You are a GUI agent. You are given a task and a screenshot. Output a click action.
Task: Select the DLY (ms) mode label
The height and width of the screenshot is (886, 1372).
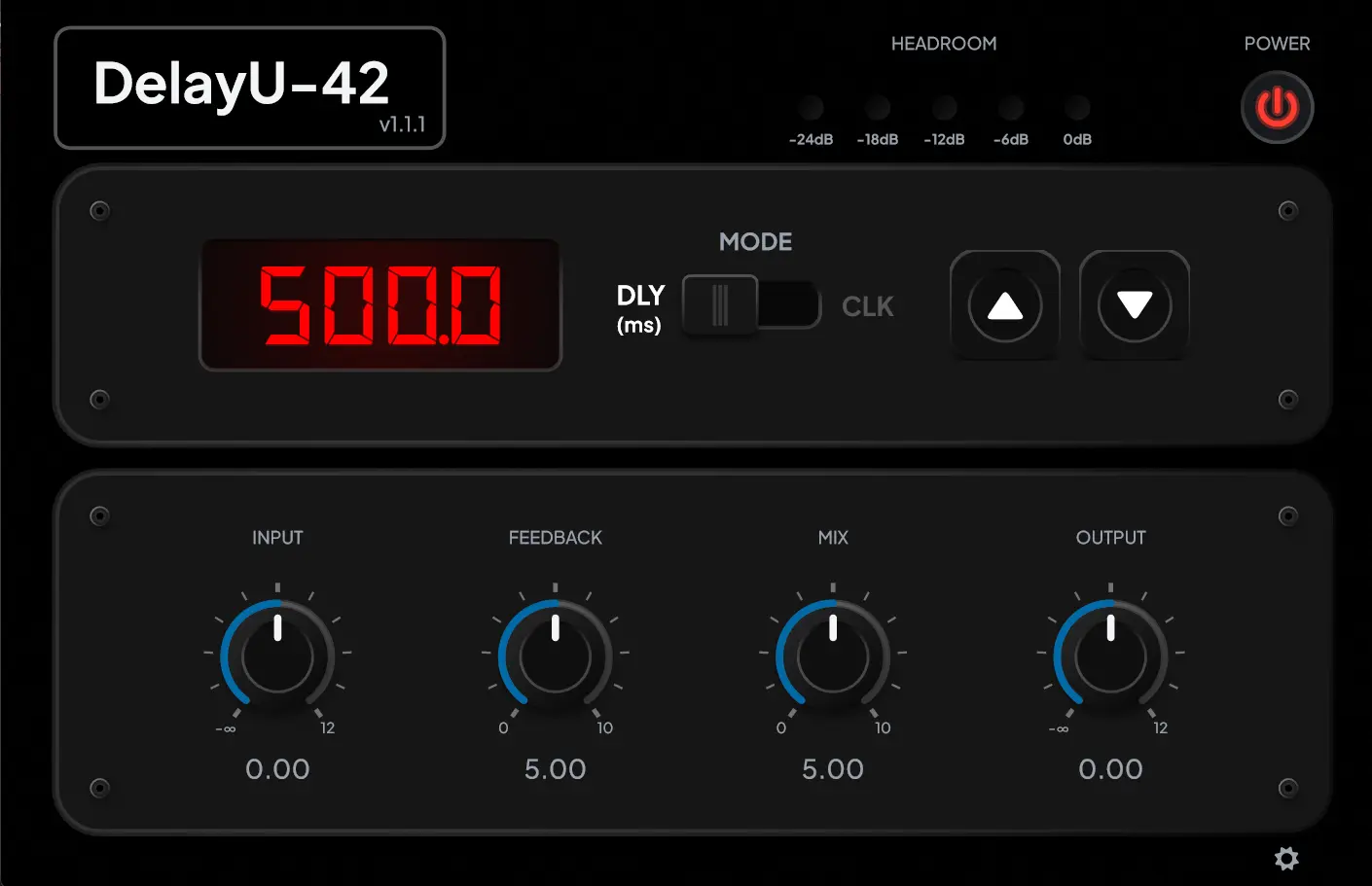pos(640,308)
